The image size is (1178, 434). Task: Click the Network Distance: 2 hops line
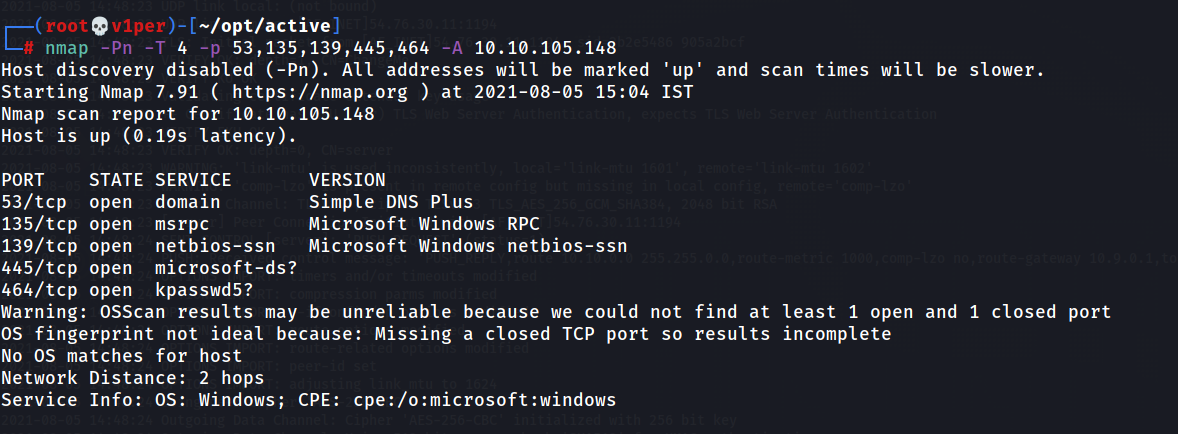pyautogui.click(x=133, y=378)
